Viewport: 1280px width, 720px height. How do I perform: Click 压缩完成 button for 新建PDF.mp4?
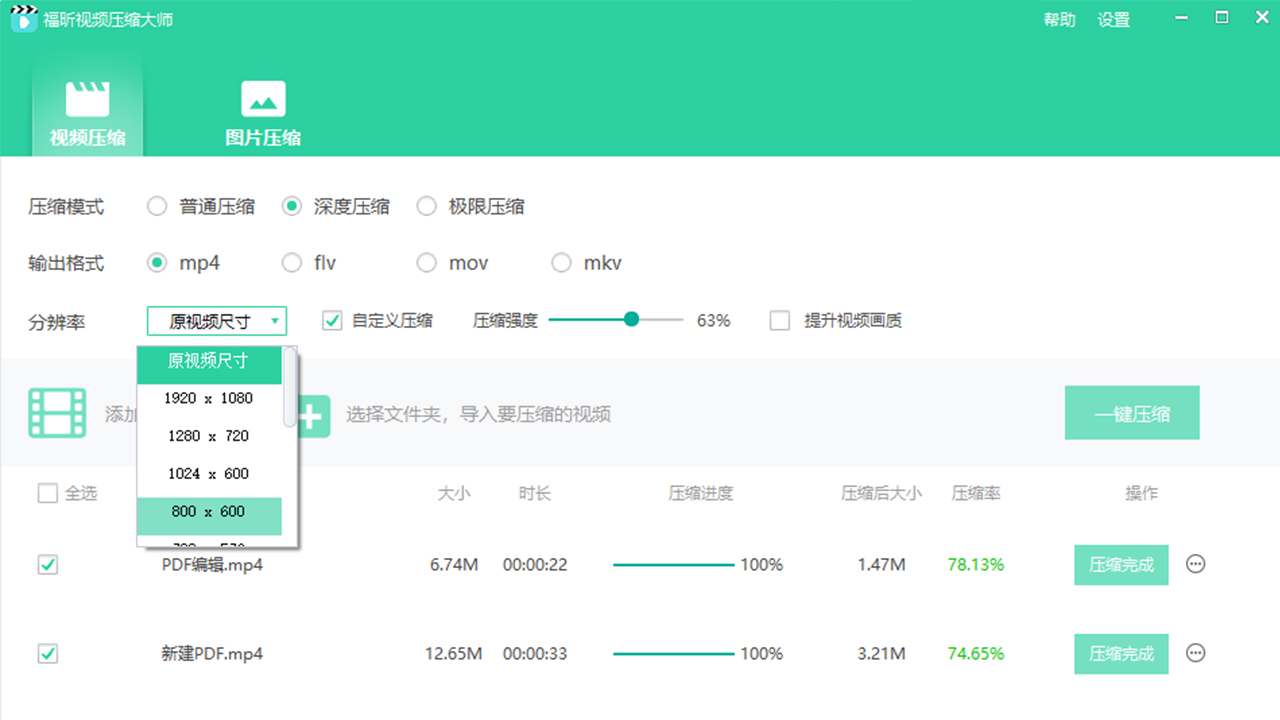click(x=1122, y=654)
